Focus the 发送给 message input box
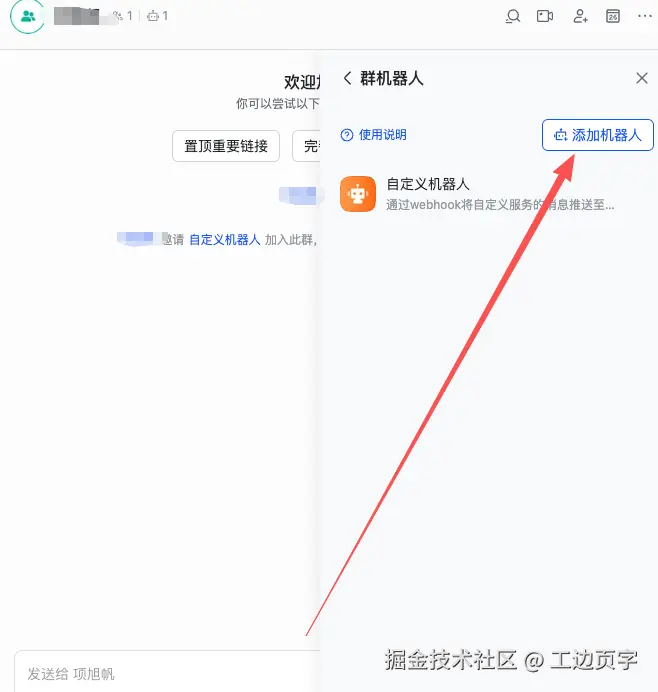 (168, 671)
